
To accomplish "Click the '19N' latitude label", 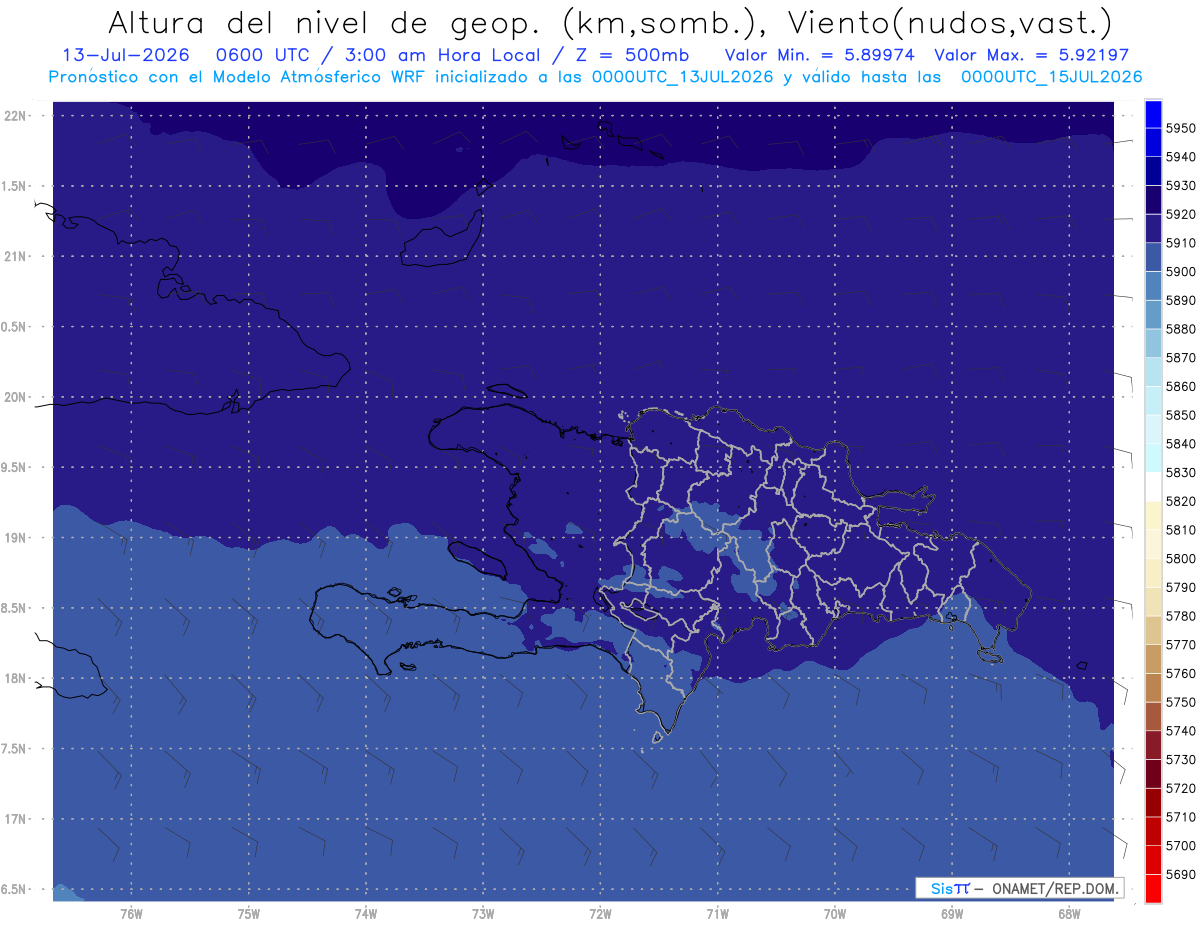I will [x=17, y=538].
